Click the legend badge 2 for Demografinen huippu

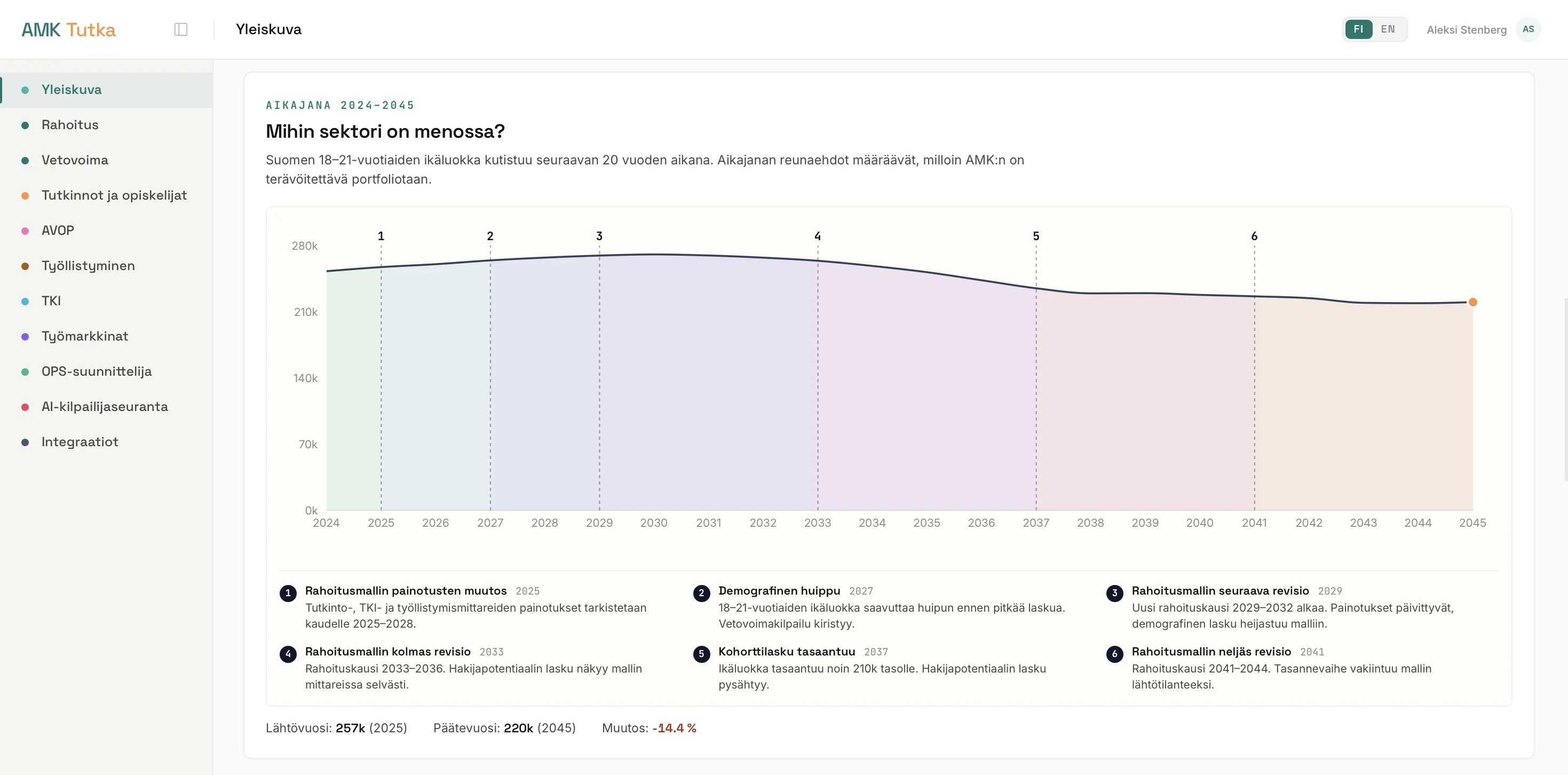[701, 592]
